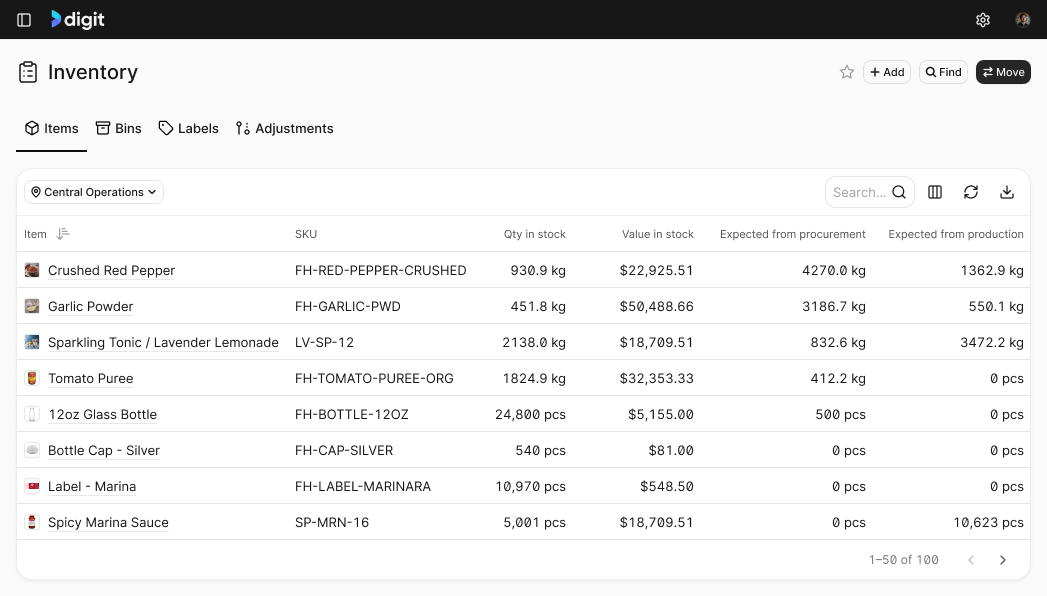Click the $5,155.00 value cell
Viewport: 1047px width, 596px height.
[660, 414]
